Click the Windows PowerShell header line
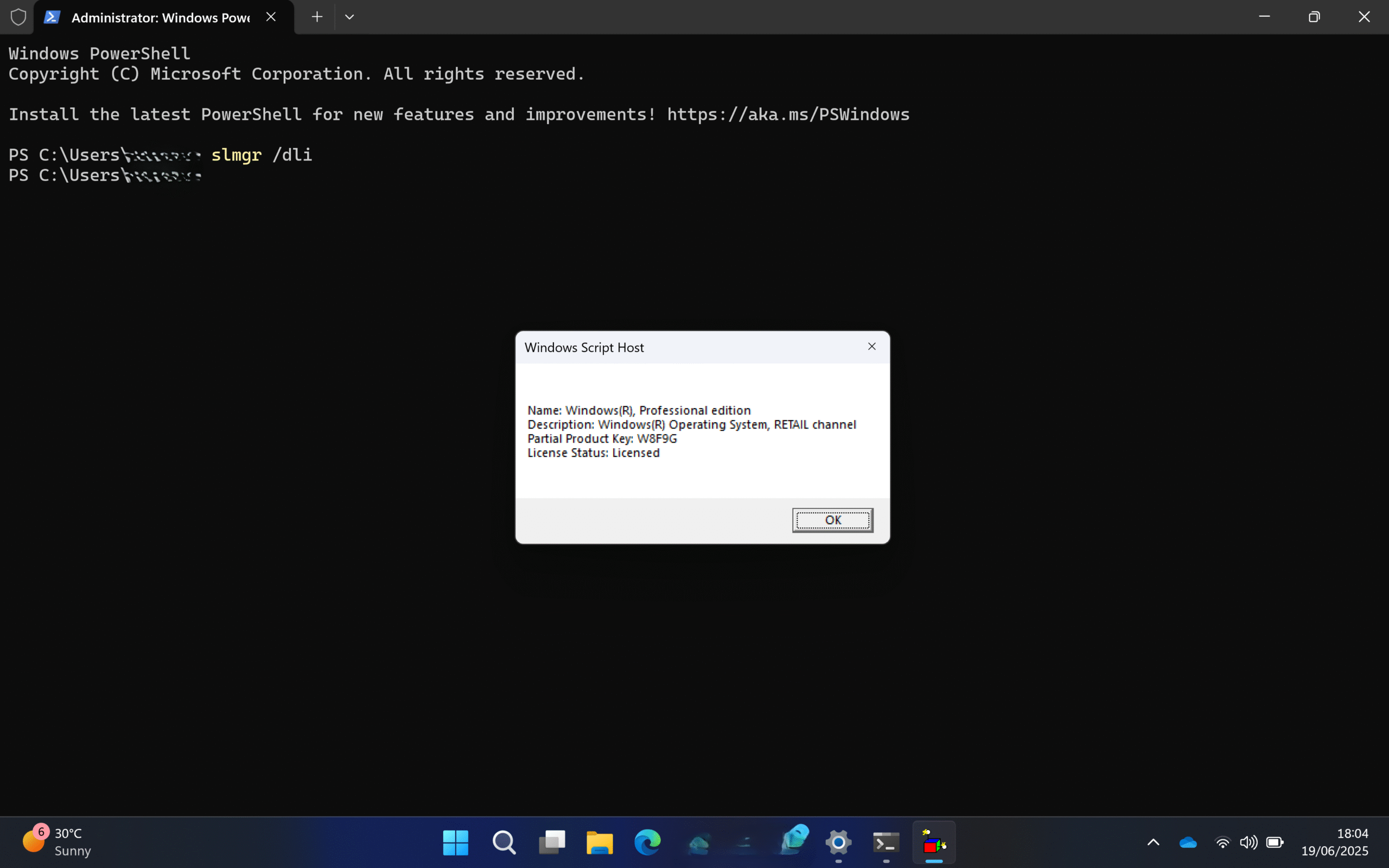This screenshot has height=868, width=1389. 99,53
